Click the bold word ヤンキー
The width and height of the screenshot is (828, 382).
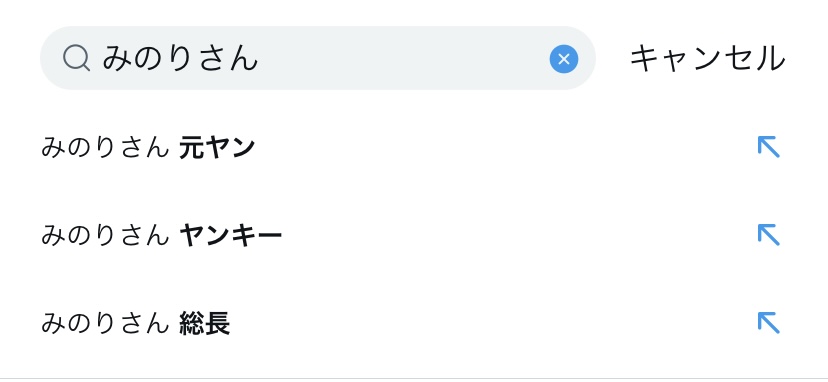pyautogui.click(x=230, y=236)
